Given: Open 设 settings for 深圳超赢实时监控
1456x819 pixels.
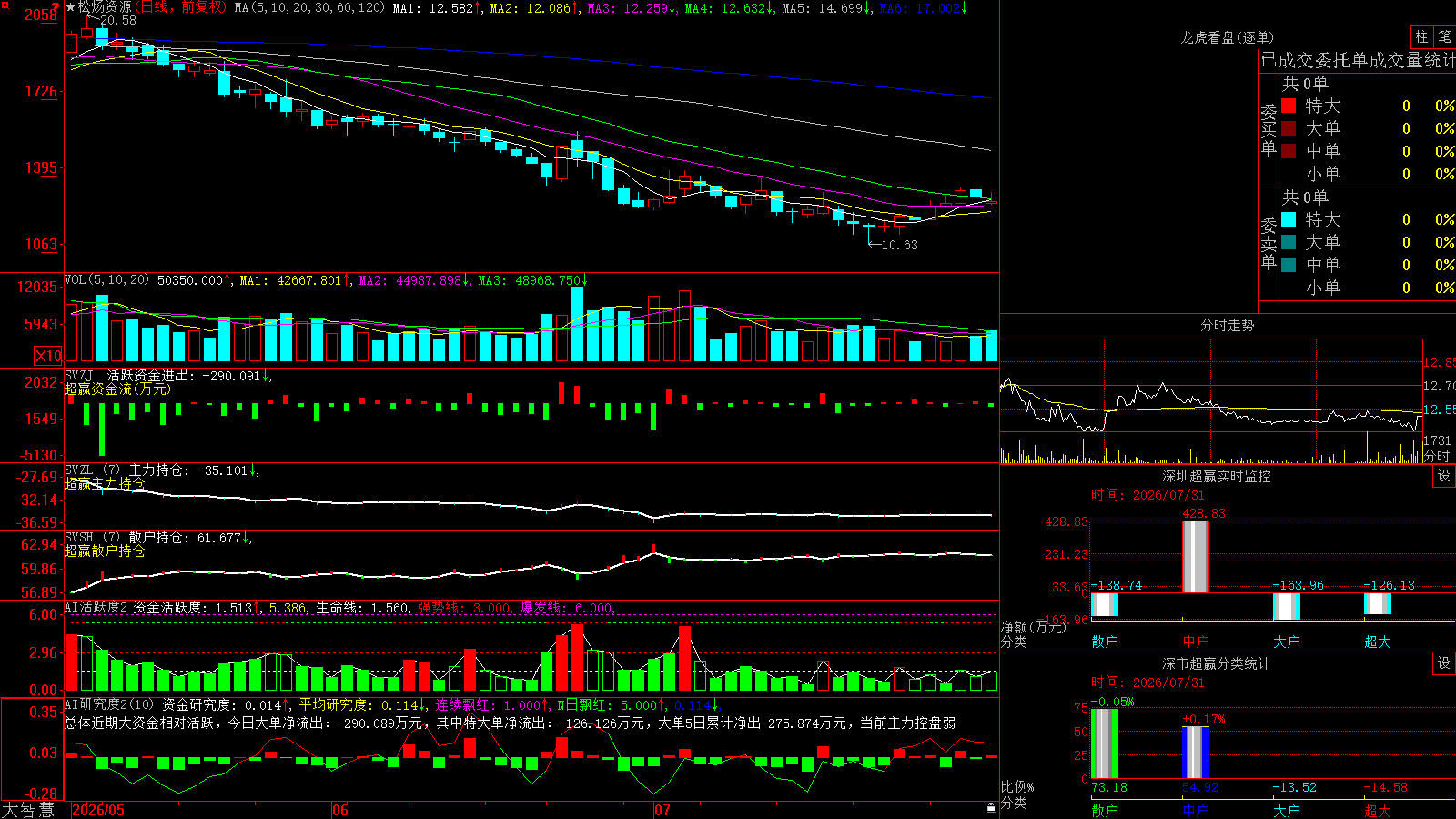Looking at the screenshot, I should point(1444,476).
